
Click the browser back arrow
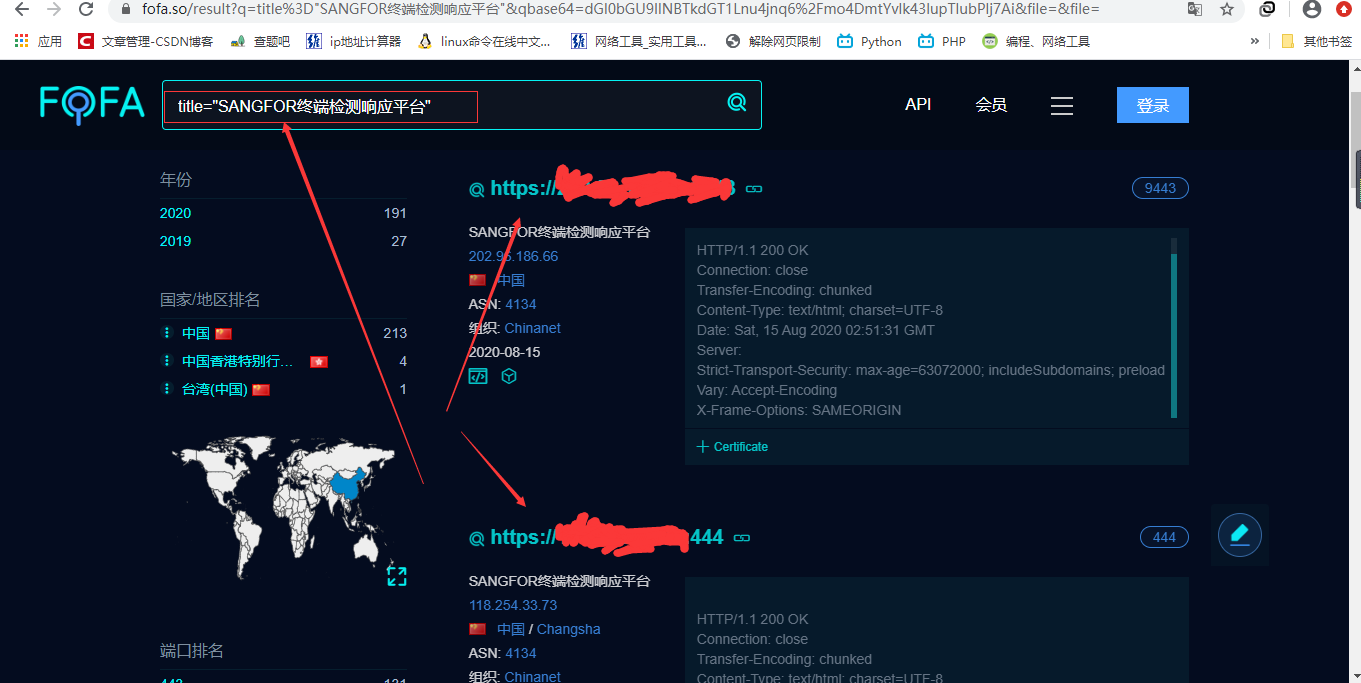(22, 9)
